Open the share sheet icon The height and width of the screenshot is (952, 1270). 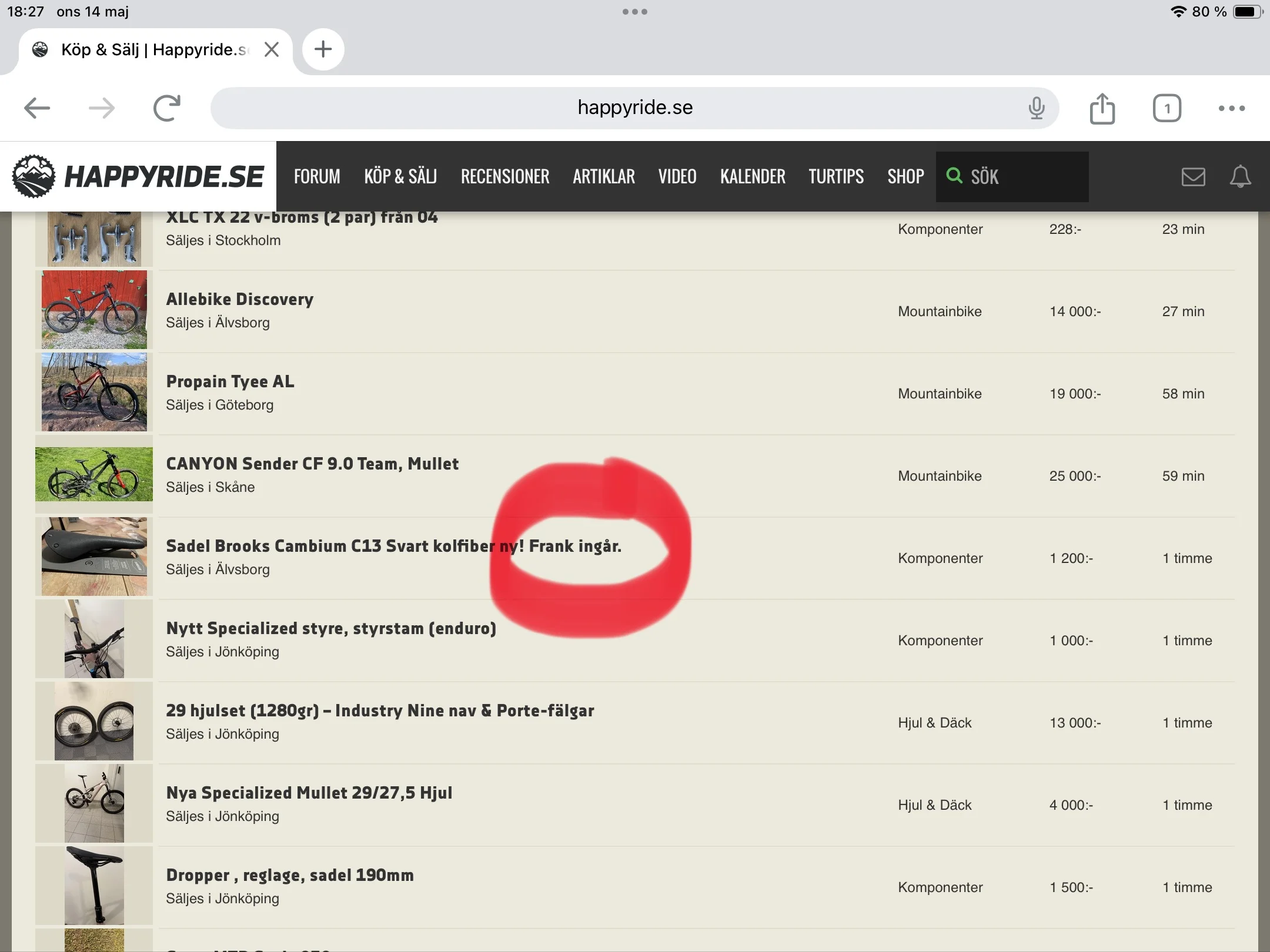click(1102, 109)
